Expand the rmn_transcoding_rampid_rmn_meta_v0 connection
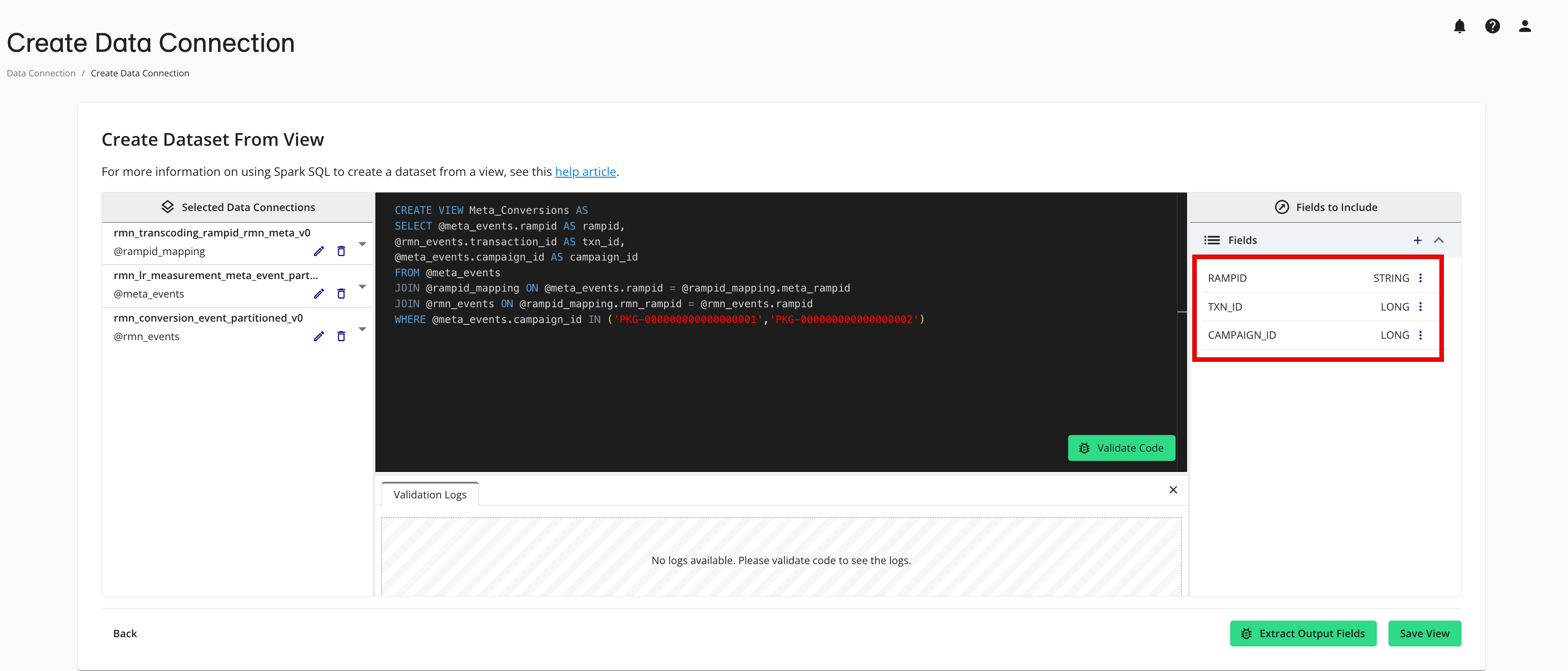 click(362, 243)
